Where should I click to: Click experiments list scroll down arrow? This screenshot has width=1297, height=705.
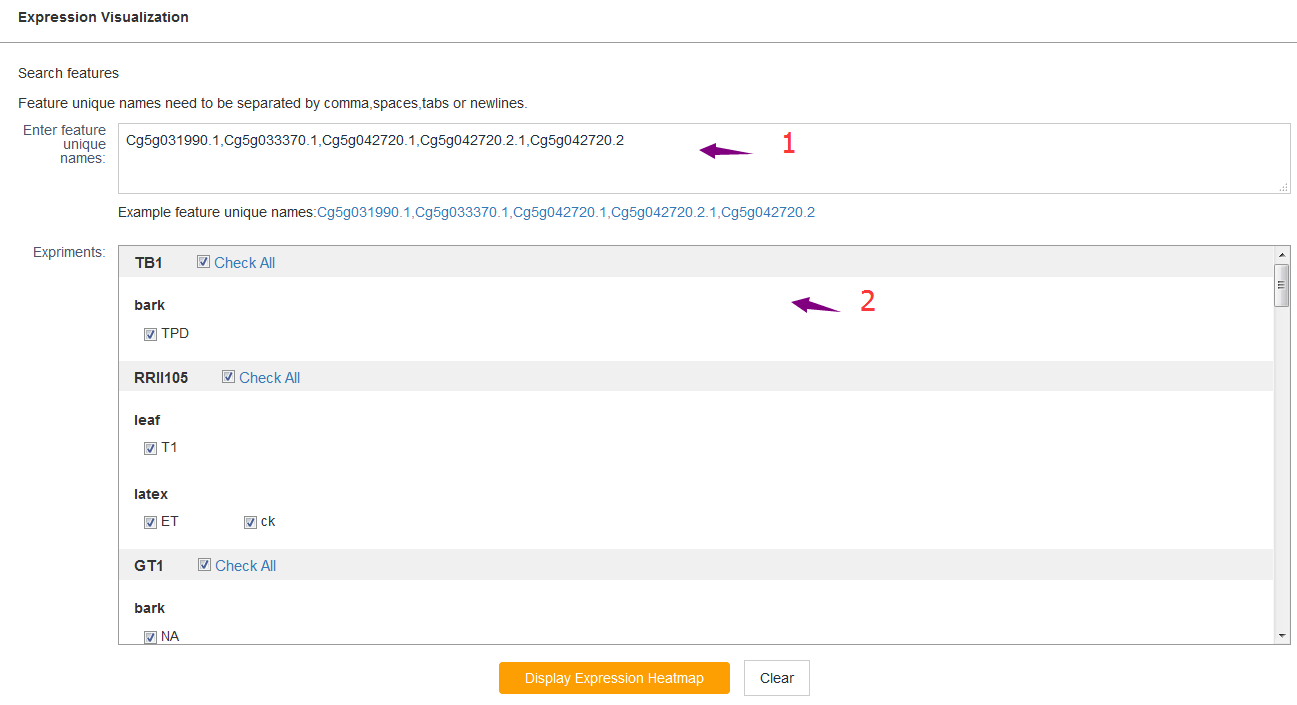click(x=1282, y=636)
